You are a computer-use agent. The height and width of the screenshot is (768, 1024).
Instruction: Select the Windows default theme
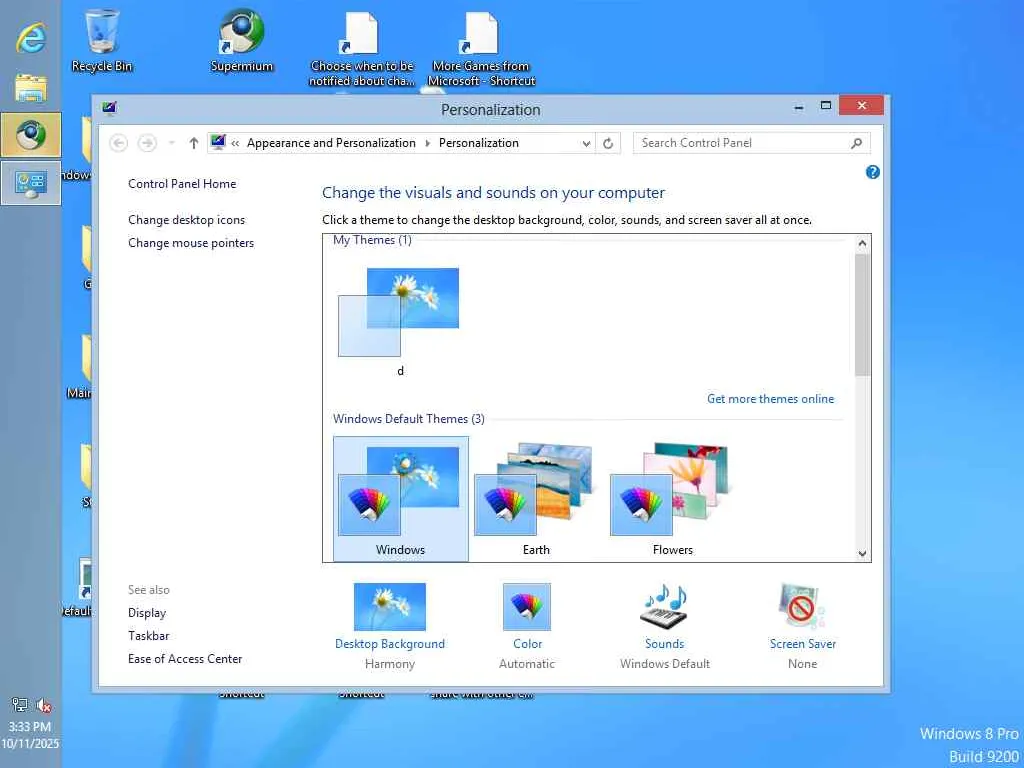click(x=400, y=499)
